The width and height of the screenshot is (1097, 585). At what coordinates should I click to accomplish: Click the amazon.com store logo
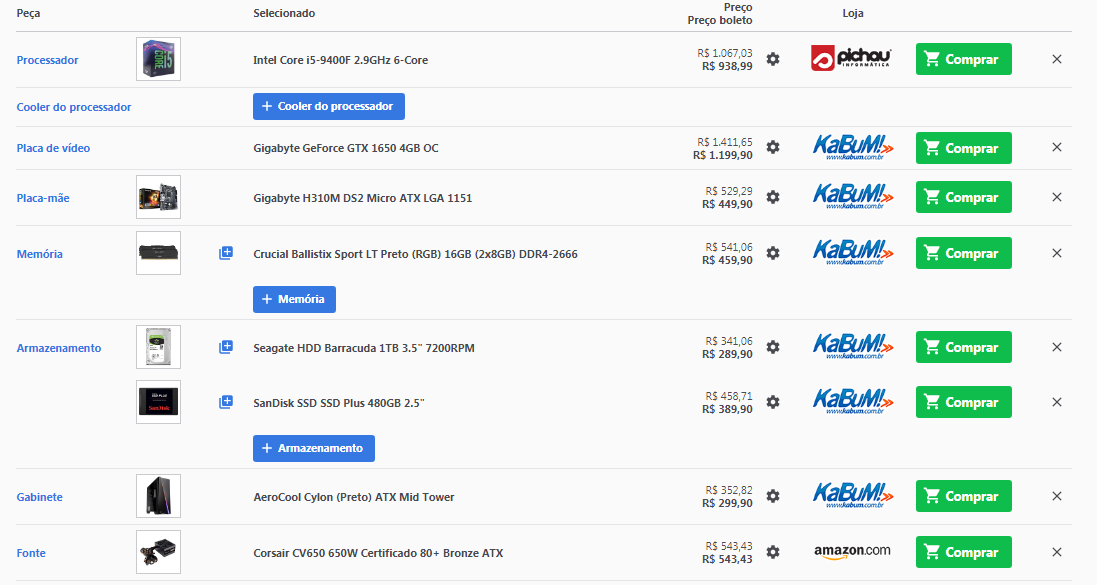[x=852, y=551]
